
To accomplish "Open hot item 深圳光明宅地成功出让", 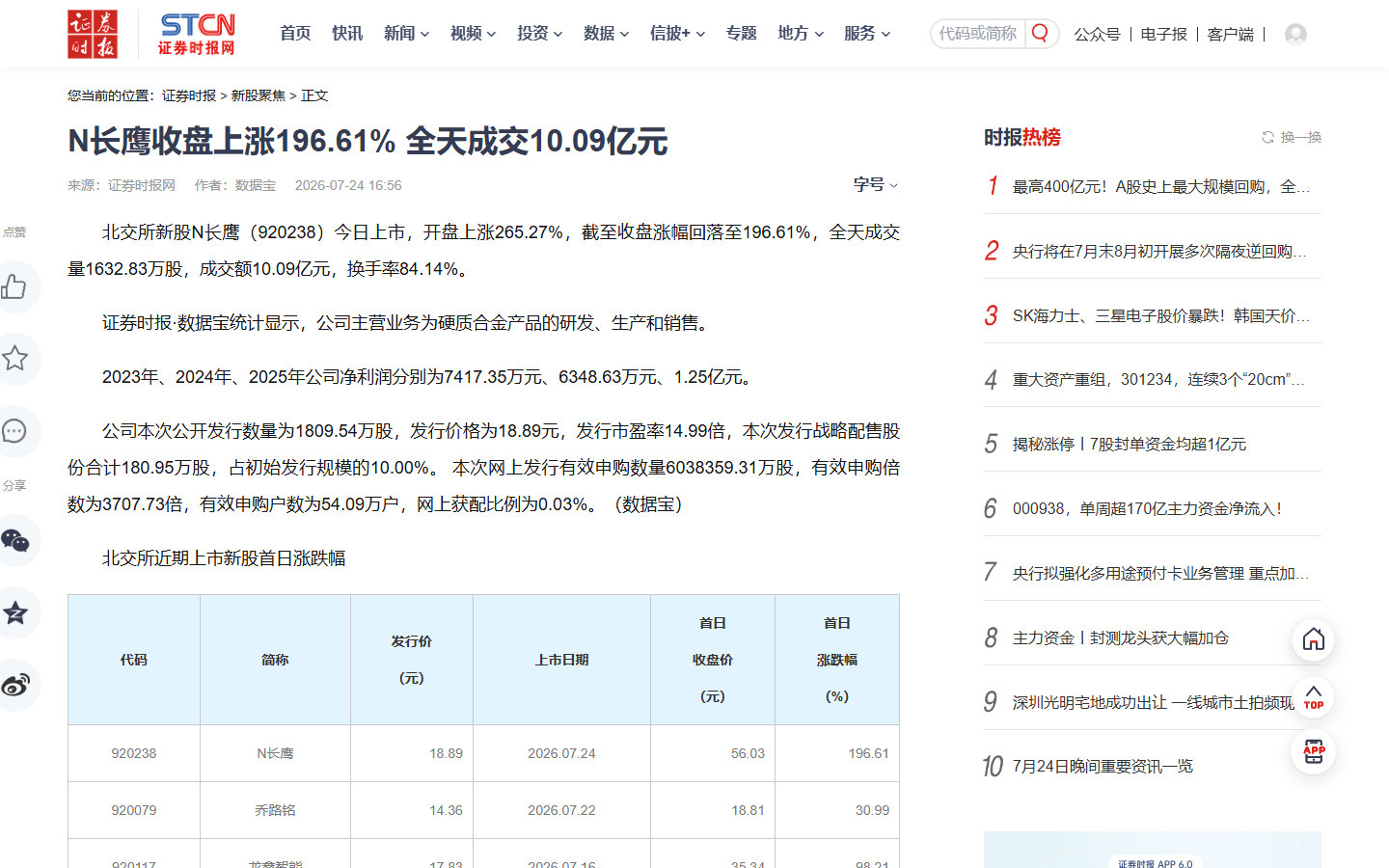I will (1153, 702).
